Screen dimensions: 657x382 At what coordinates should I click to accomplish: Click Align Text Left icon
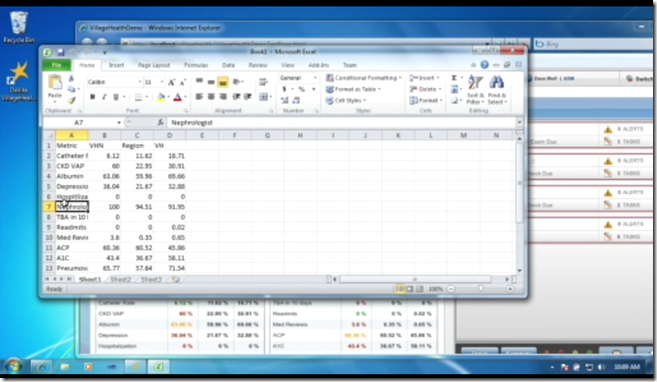pos(199,97)
